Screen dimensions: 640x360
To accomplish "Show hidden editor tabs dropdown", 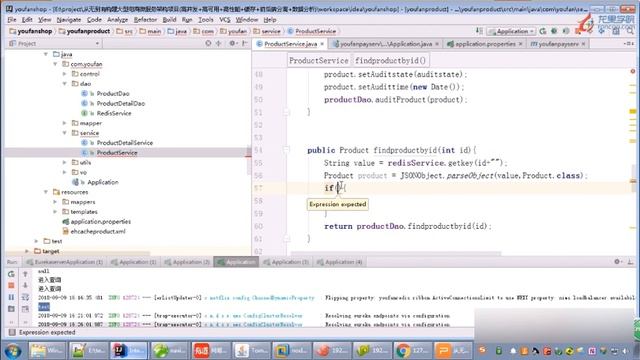I will tap(629, 43).
